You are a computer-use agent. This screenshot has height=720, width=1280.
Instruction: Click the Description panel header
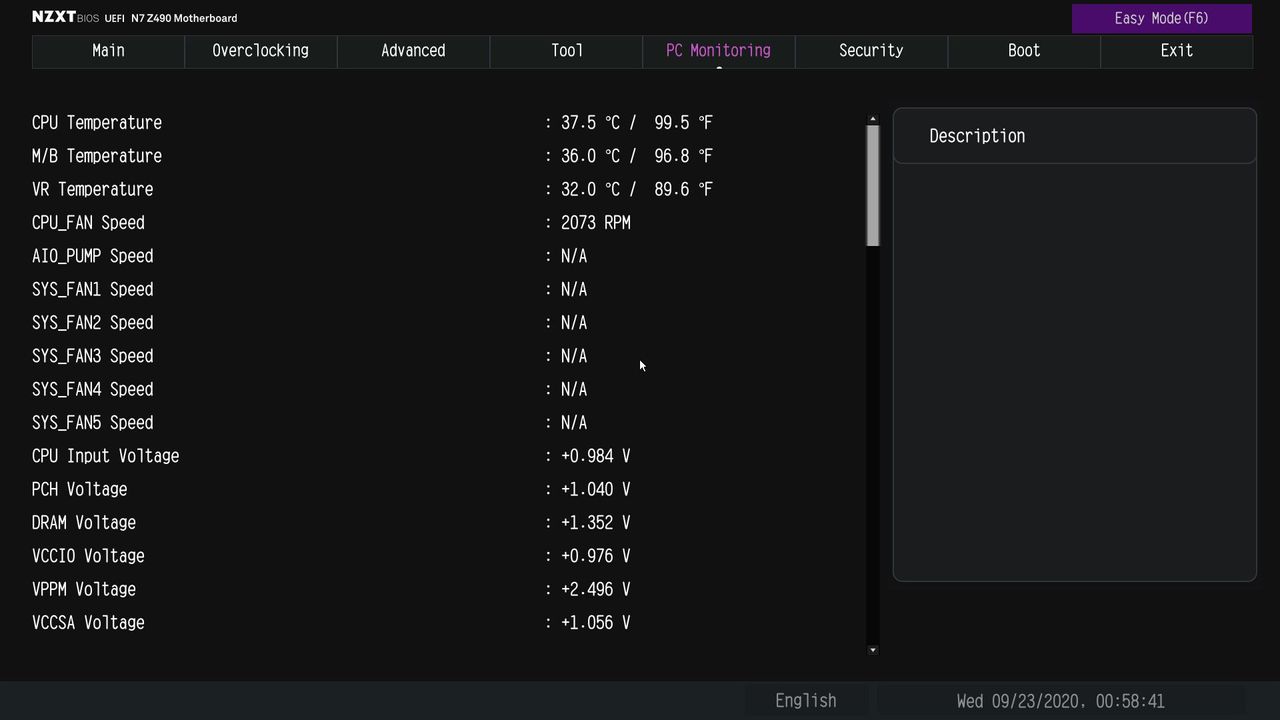pos(1074,136)
